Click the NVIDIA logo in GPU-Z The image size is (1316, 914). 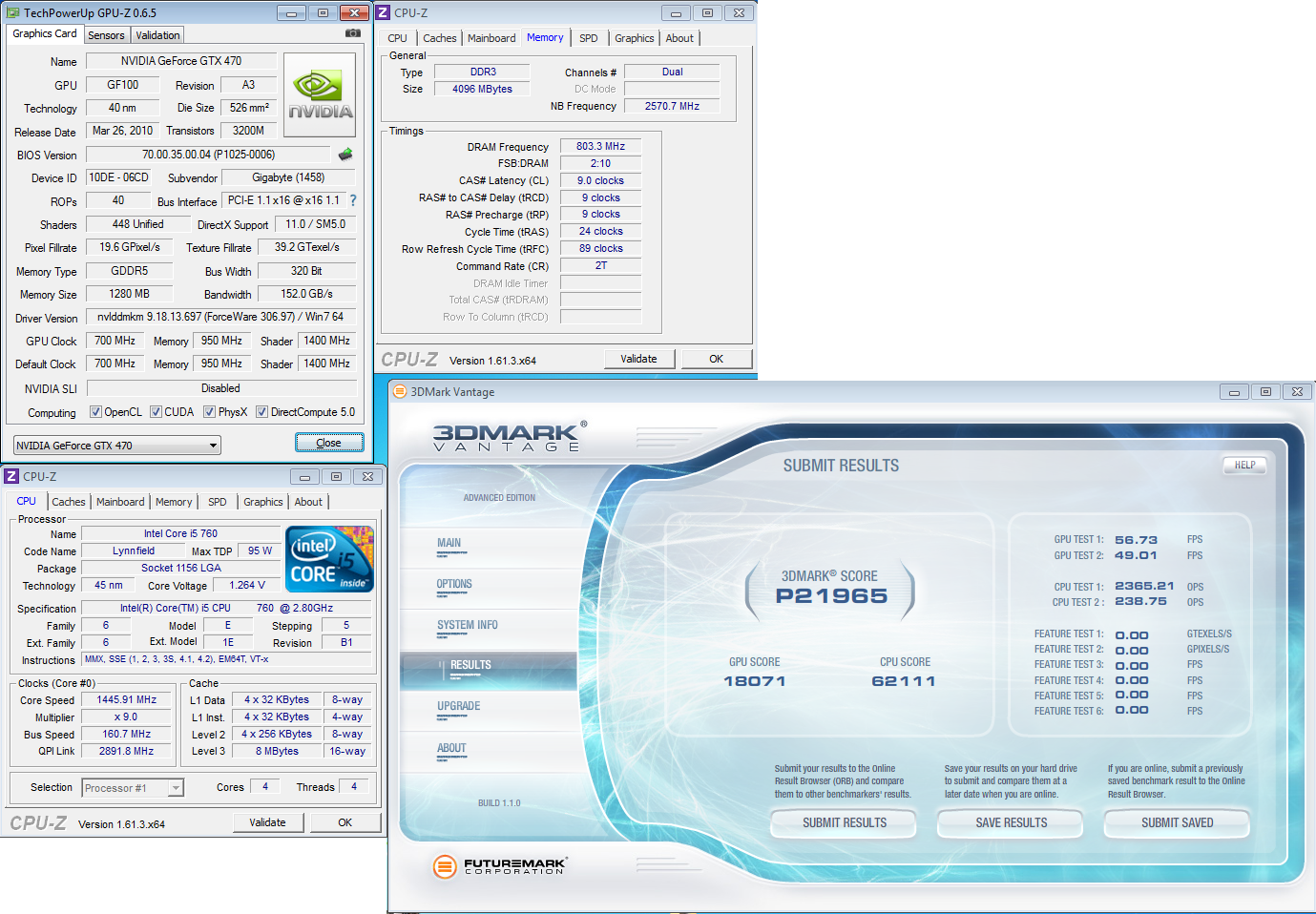click(321, 95)
